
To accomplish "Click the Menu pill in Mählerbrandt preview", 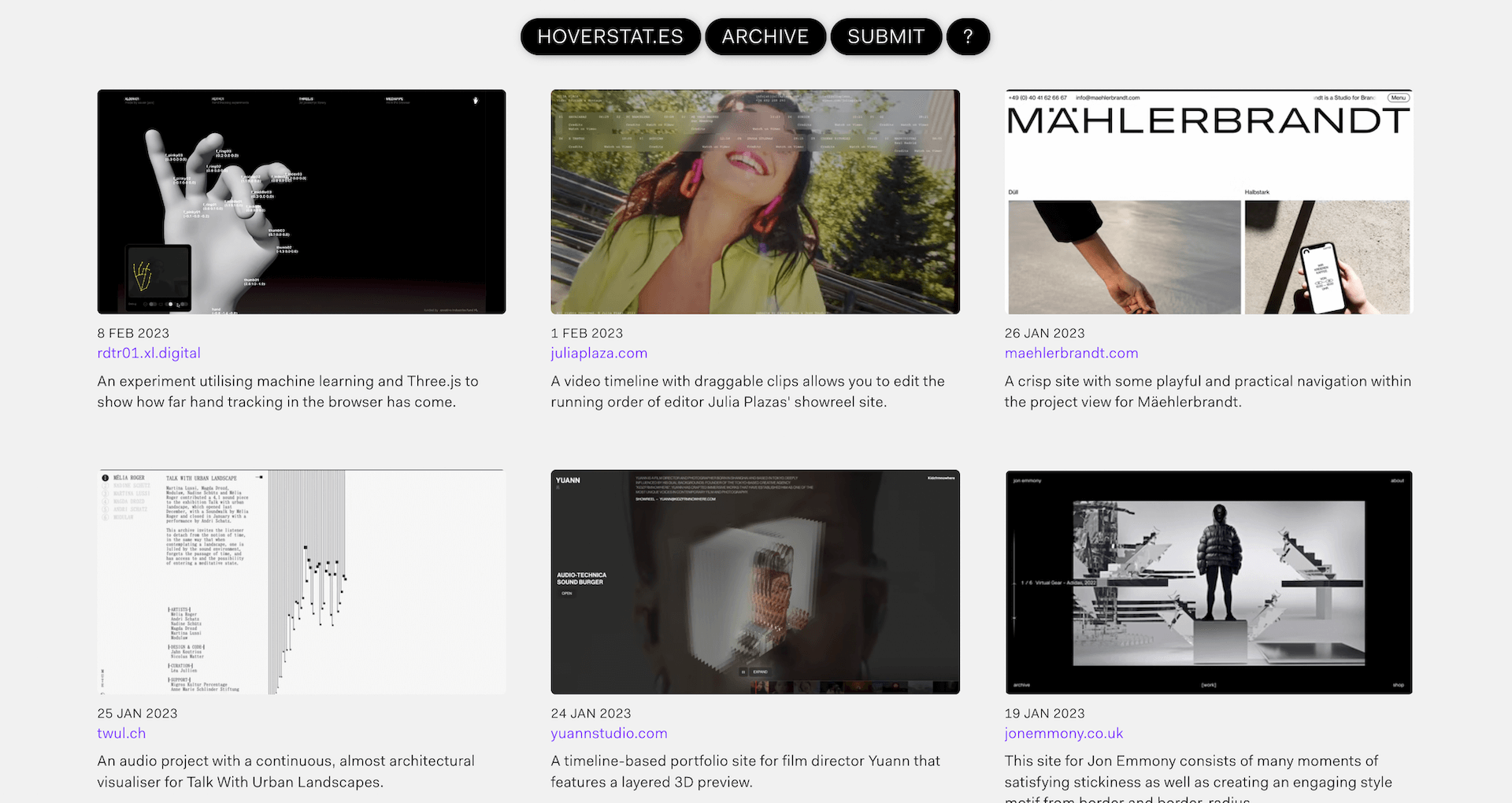I will [x=1398, y=98].
